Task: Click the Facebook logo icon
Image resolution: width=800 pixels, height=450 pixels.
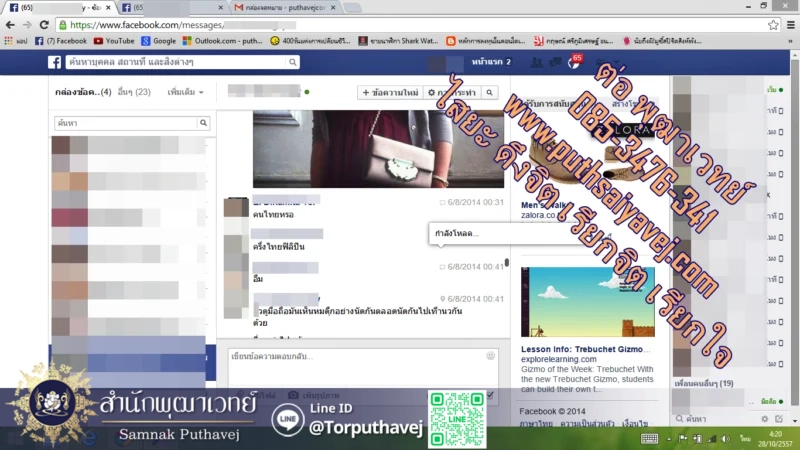Action: [55, 62]
